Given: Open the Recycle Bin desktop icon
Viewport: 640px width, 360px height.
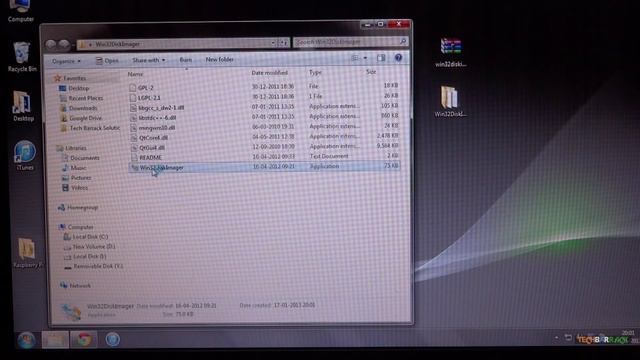Looking at the screenshot, I should [x=22, y=56].
